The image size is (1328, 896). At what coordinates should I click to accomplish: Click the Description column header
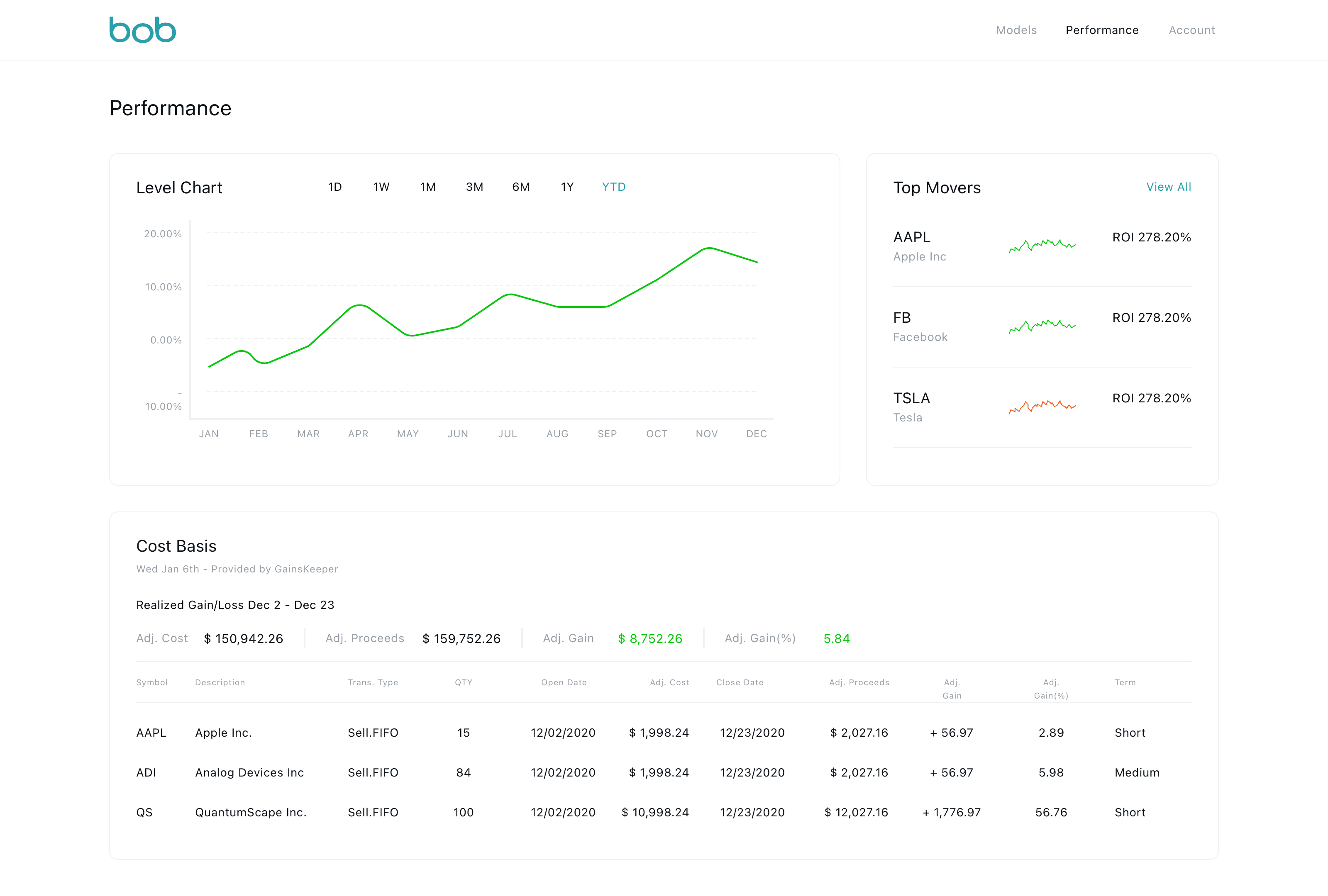point(220,682)
